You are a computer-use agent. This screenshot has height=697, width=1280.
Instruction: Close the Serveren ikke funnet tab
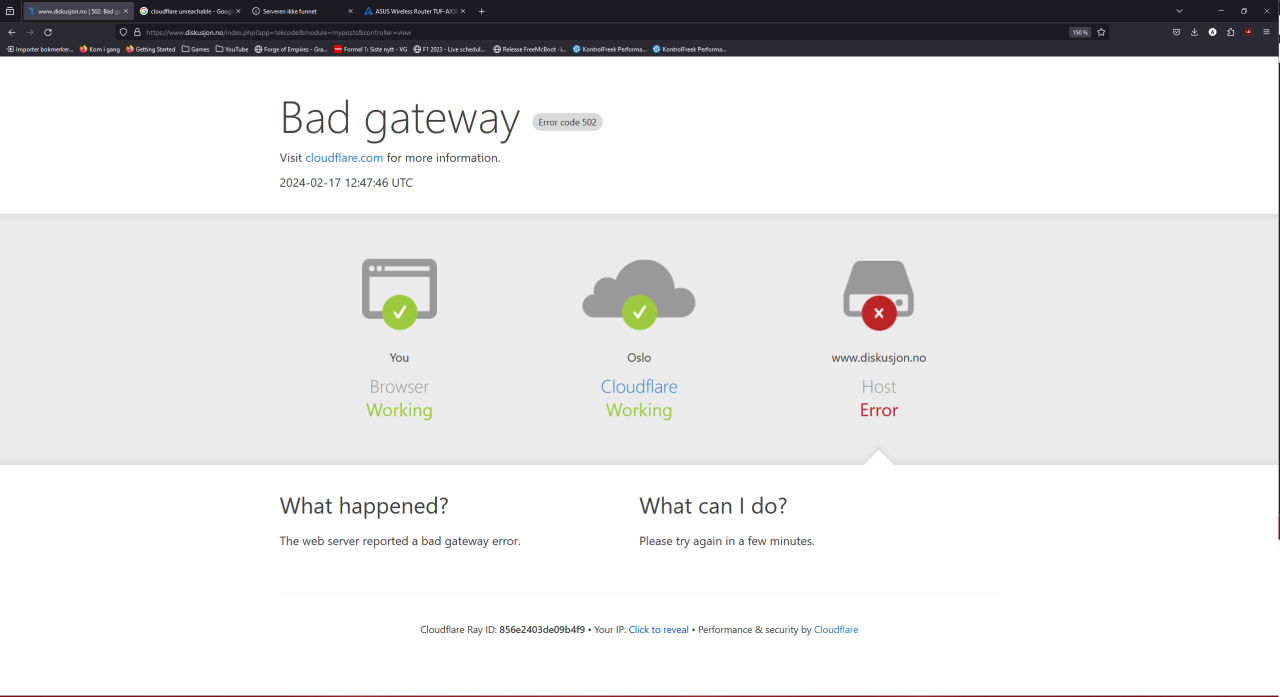pyautogui.click(x=350, y=11)
